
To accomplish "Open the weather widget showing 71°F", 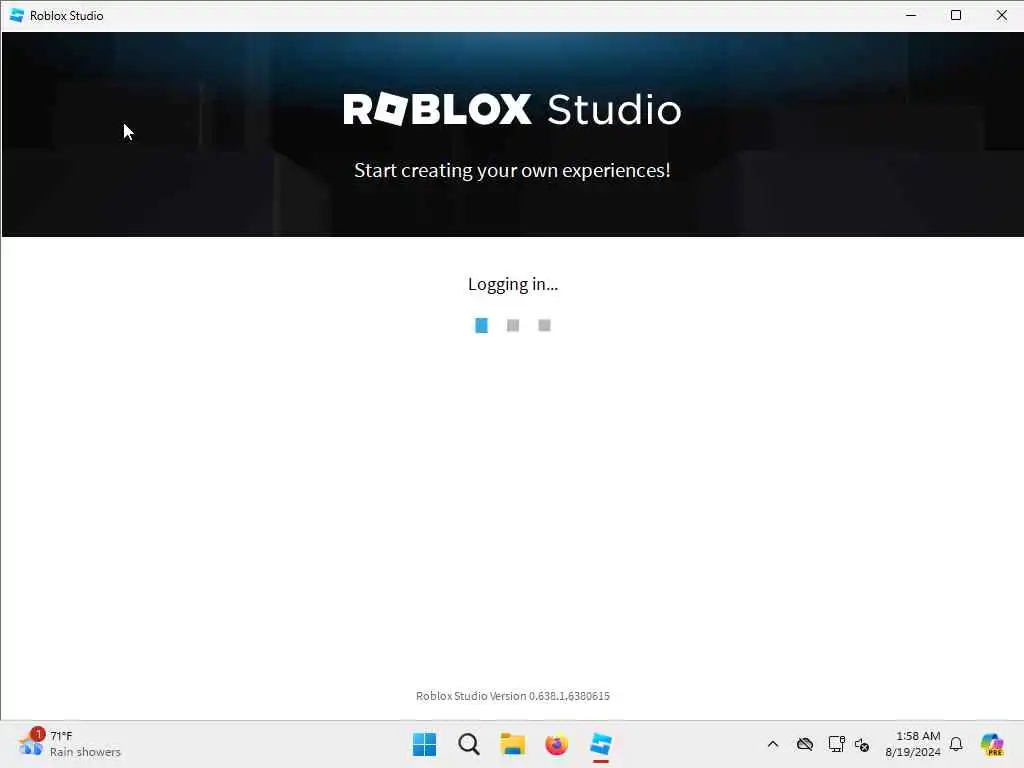I will point(70,744).
